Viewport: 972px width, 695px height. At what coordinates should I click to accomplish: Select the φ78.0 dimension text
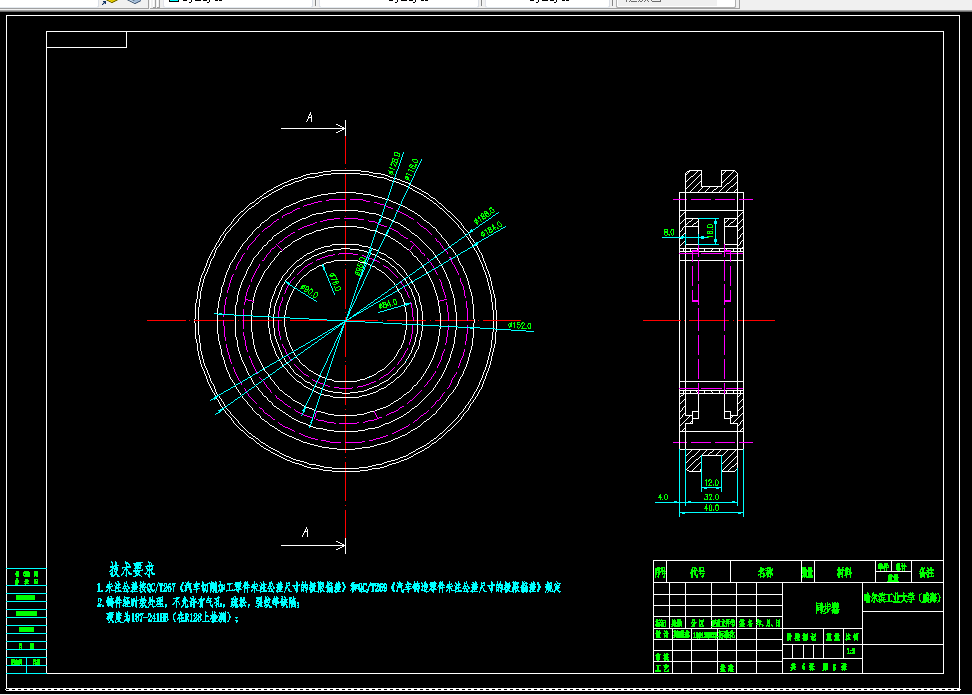coord(334,282)
